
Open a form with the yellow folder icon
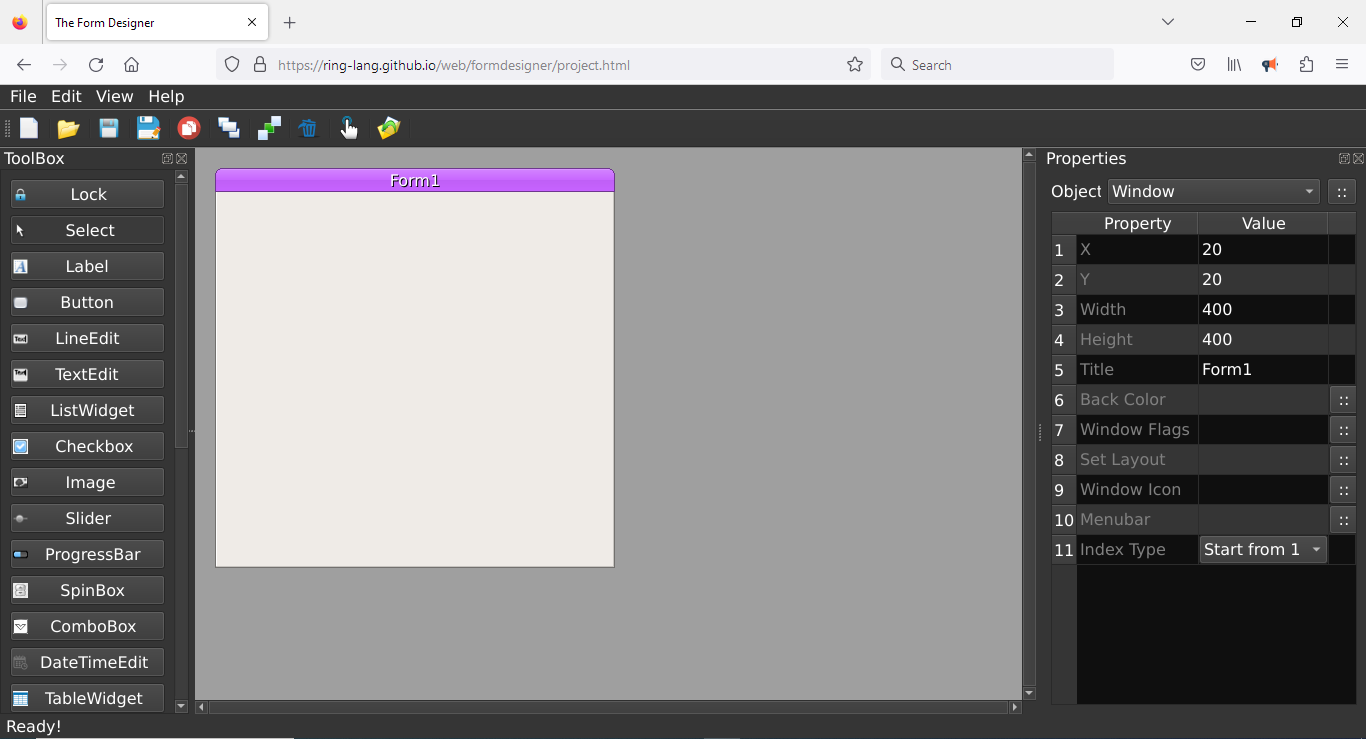tap(68, 128)
